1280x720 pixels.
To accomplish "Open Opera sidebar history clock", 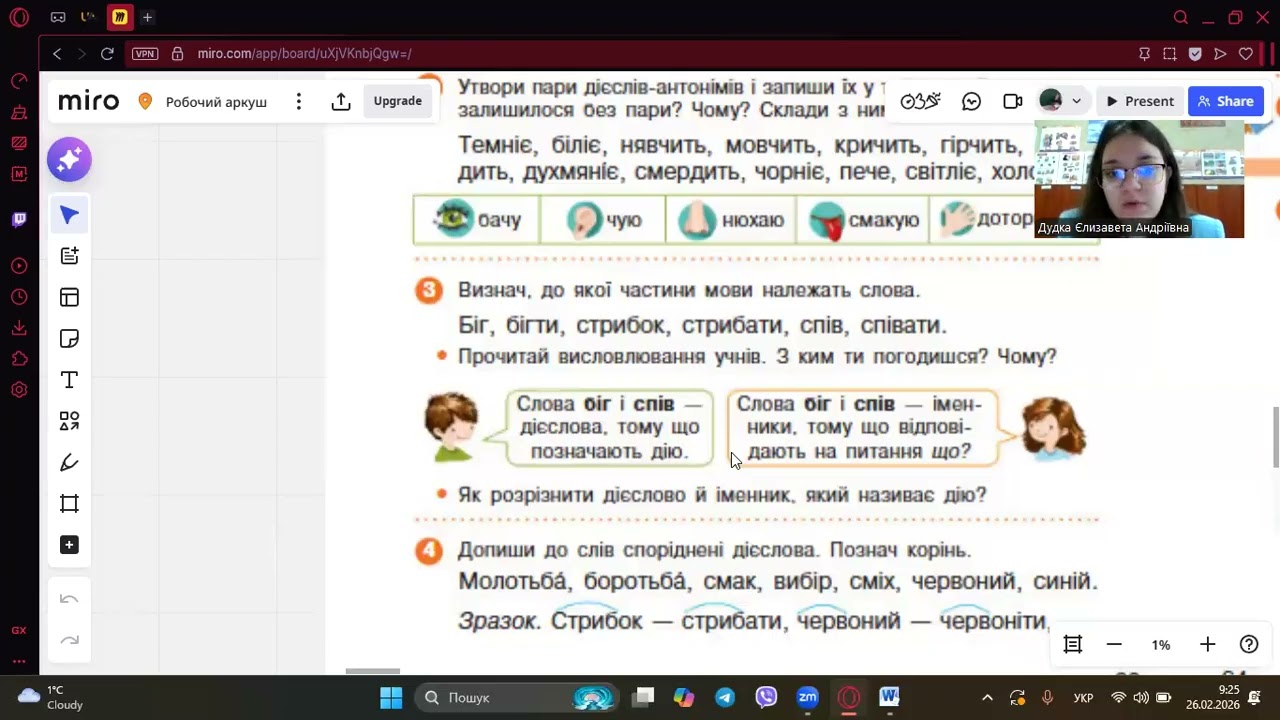I will click(19, 297).
